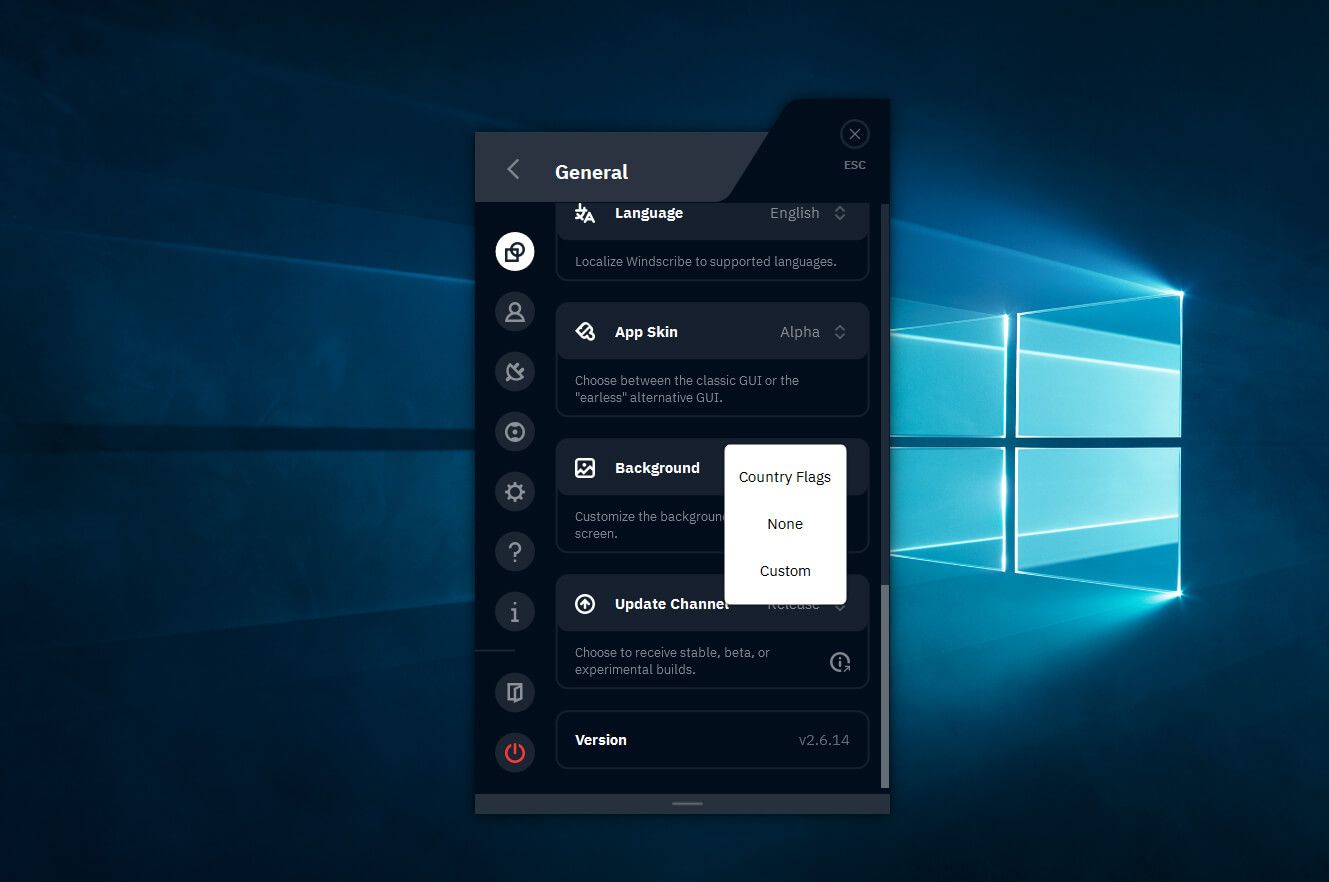Open Update Channel info link icon
The image size is (1329, 882).
tap(840, 662)
